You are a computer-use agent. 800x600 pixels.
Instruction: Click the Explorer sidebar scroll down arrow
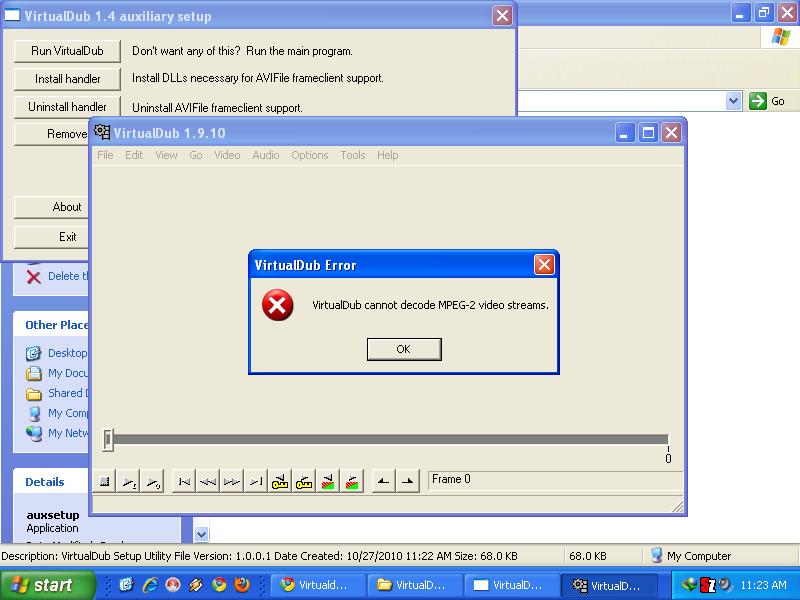click(x=202, y=534)
